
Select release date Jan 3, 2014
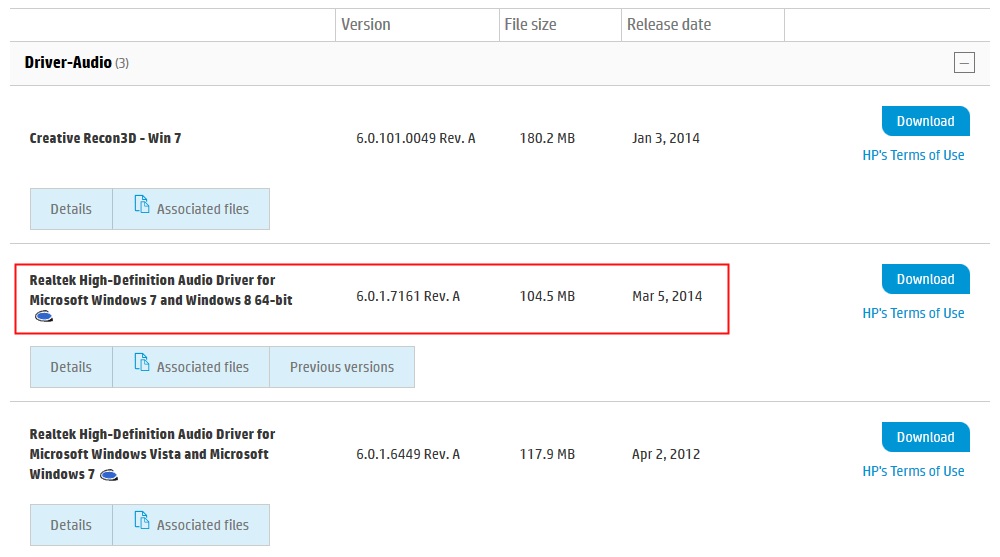tap(666, 138)
